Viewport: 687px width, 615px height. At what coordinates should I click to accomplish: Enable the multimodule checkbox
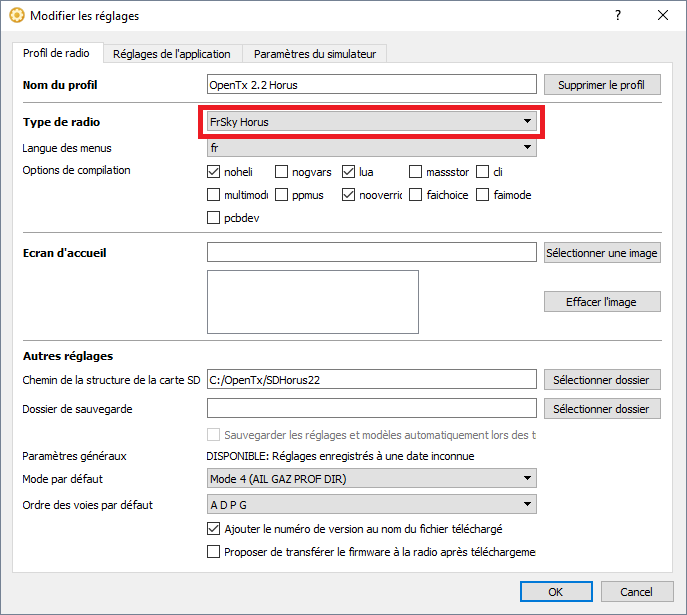(213, 194)
